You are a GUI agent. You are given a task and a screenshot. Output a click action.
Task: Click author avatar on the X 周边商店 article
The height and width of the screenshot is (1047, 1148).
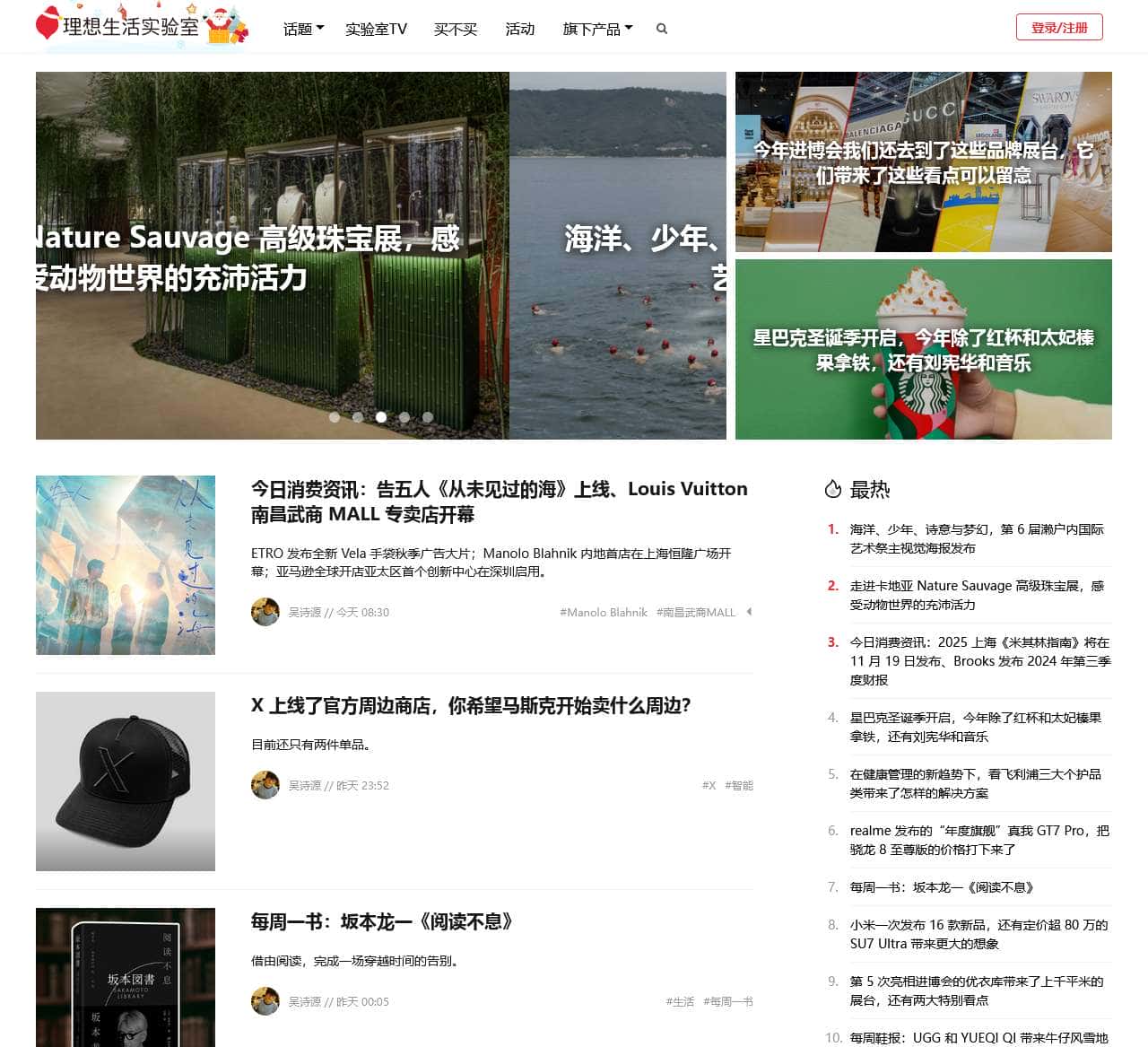click(x=265, y=785)
